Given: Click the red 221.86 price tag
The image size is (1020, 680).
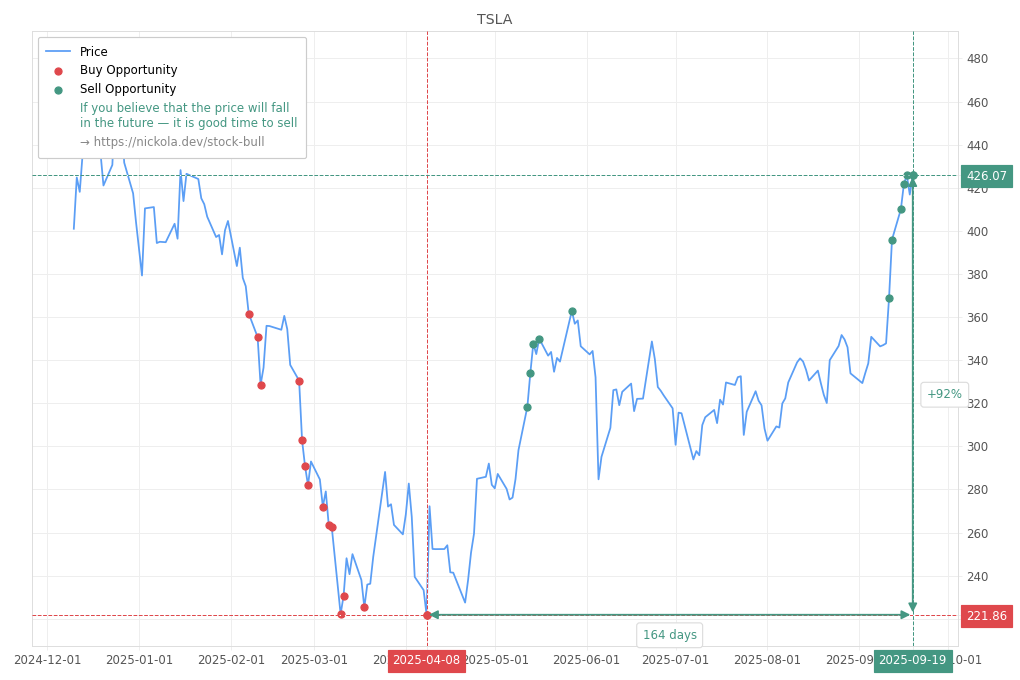Looking at the screenshot, I should coord(986,616).
